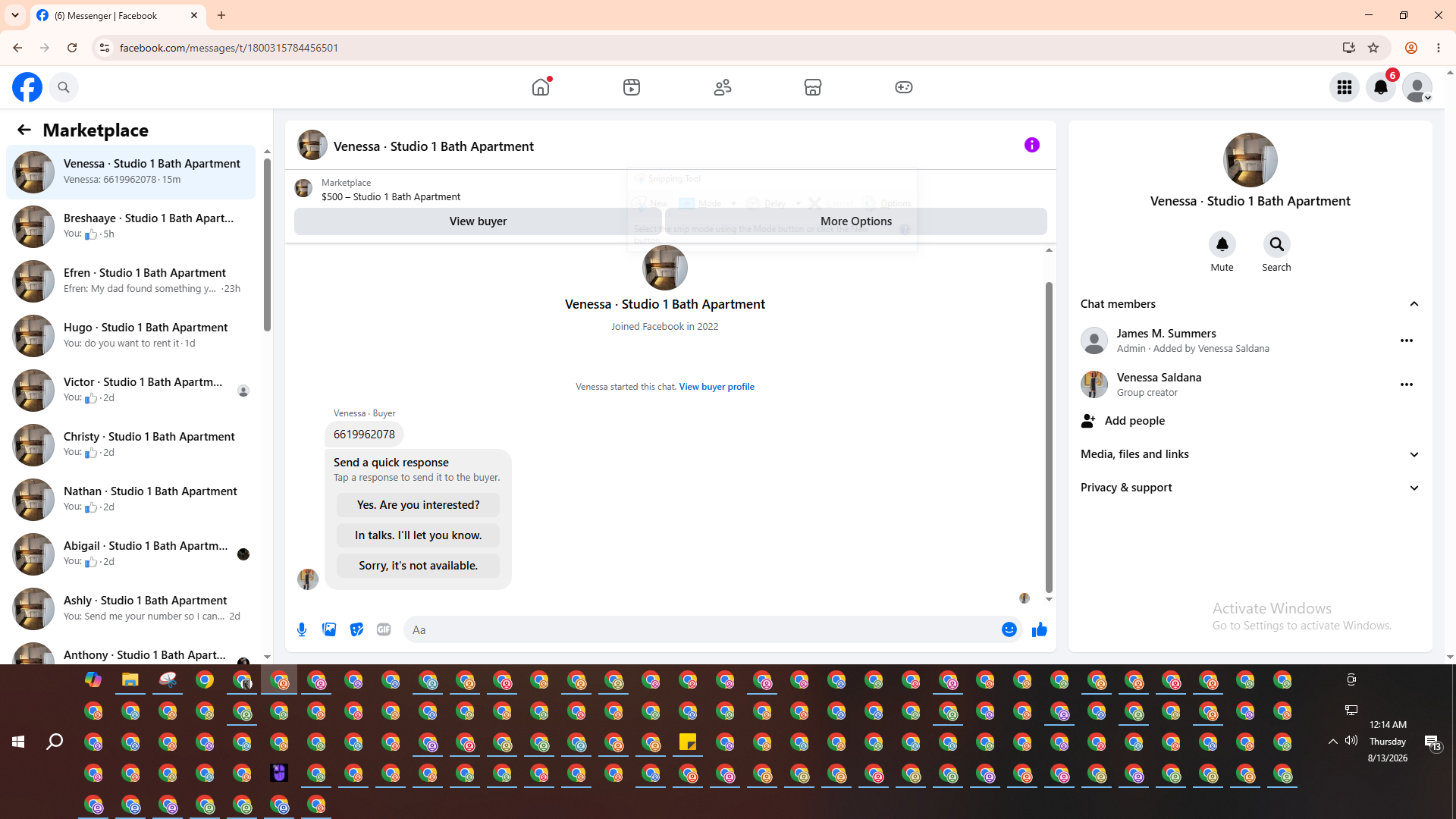
Task: Open the Gaming controller icon
Action: 904,87
